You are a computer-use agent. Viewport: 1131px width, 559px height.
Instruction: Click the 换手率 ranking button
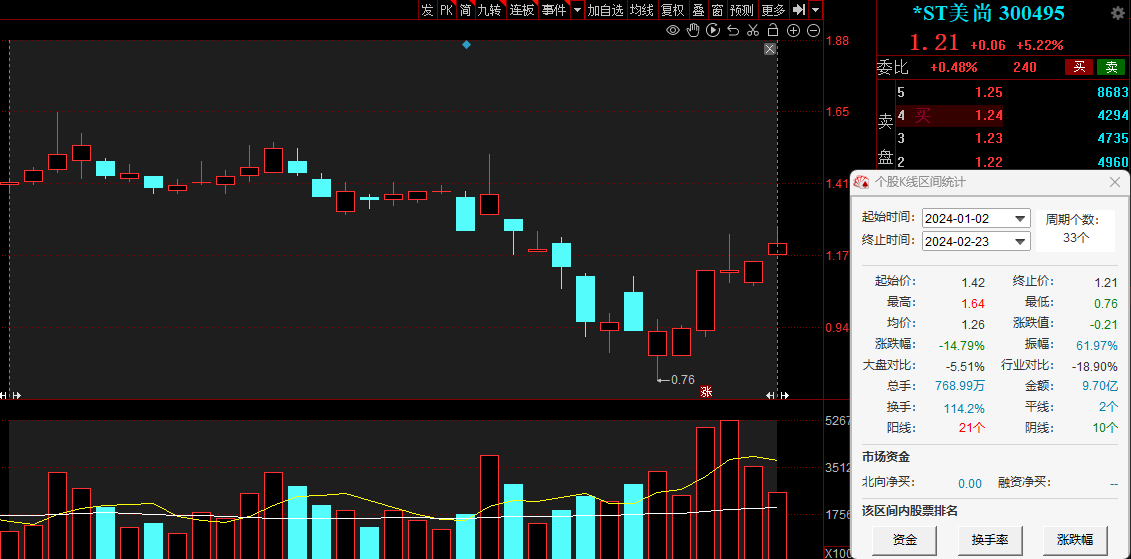tap(990, 540)
